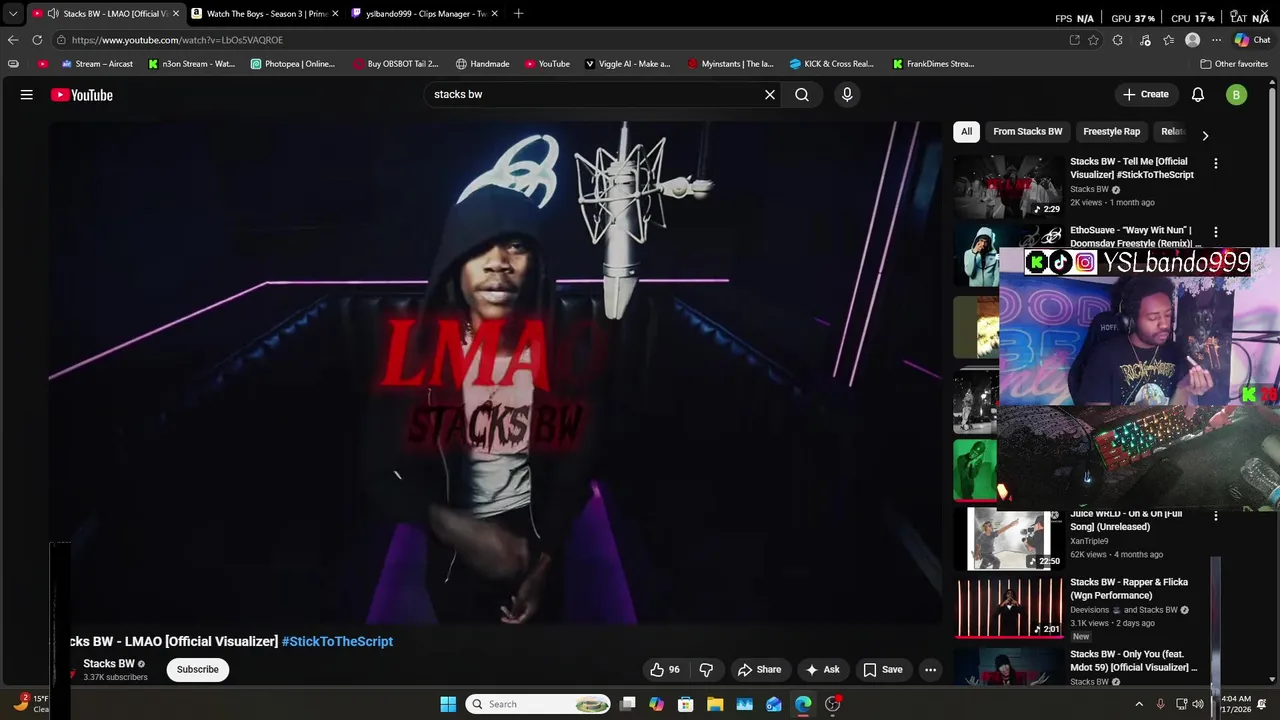This screenshot has height=720, width=1280.
Task: Open Other favorites folder
Action: (x=1234, y=64)
